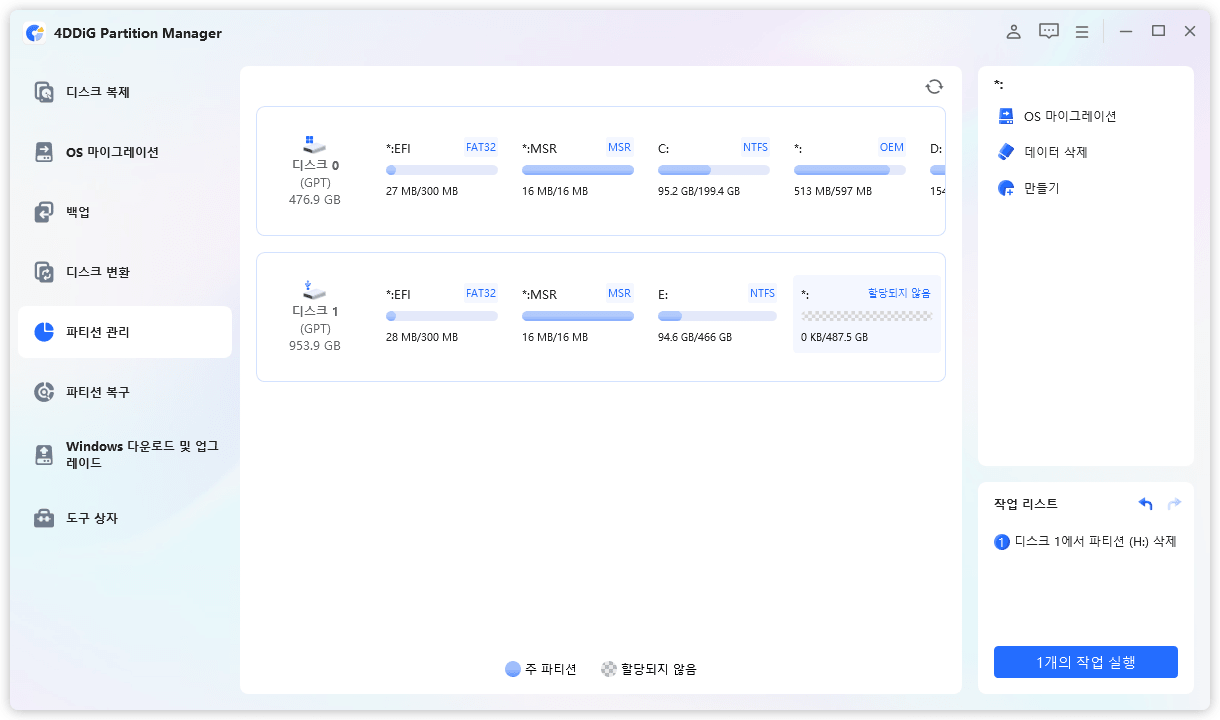
Task: Click the redo arrow in task list
Action: (x=1174, y=504)
